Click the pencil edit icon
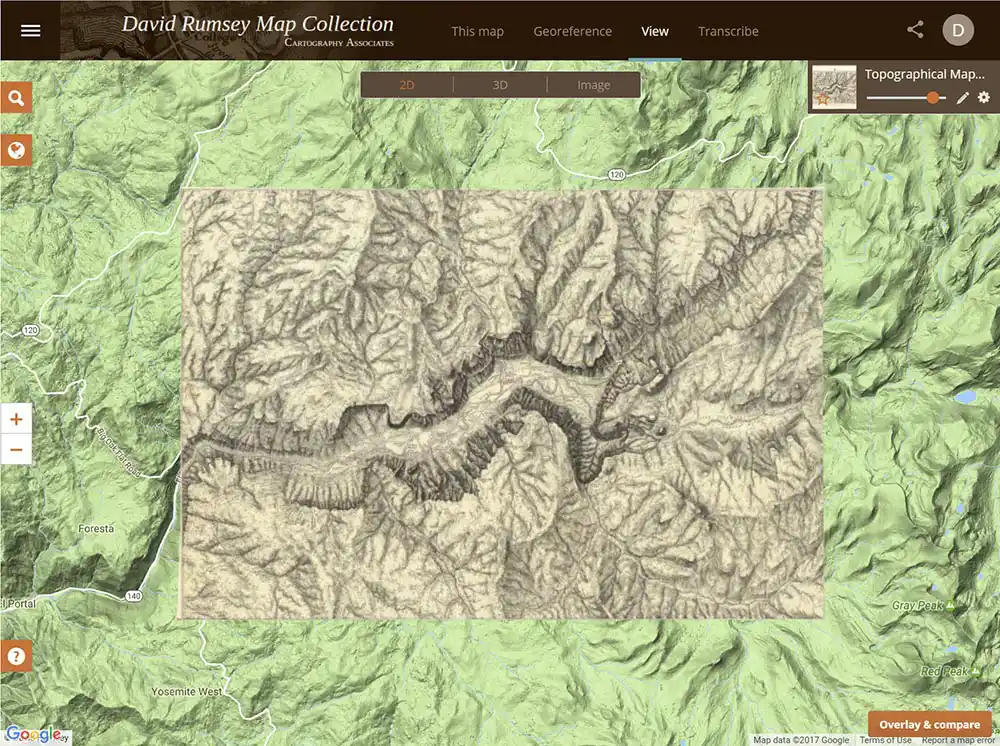This screenshot has height=746, width=1000. pyautogui.click(x=963, y=98)
